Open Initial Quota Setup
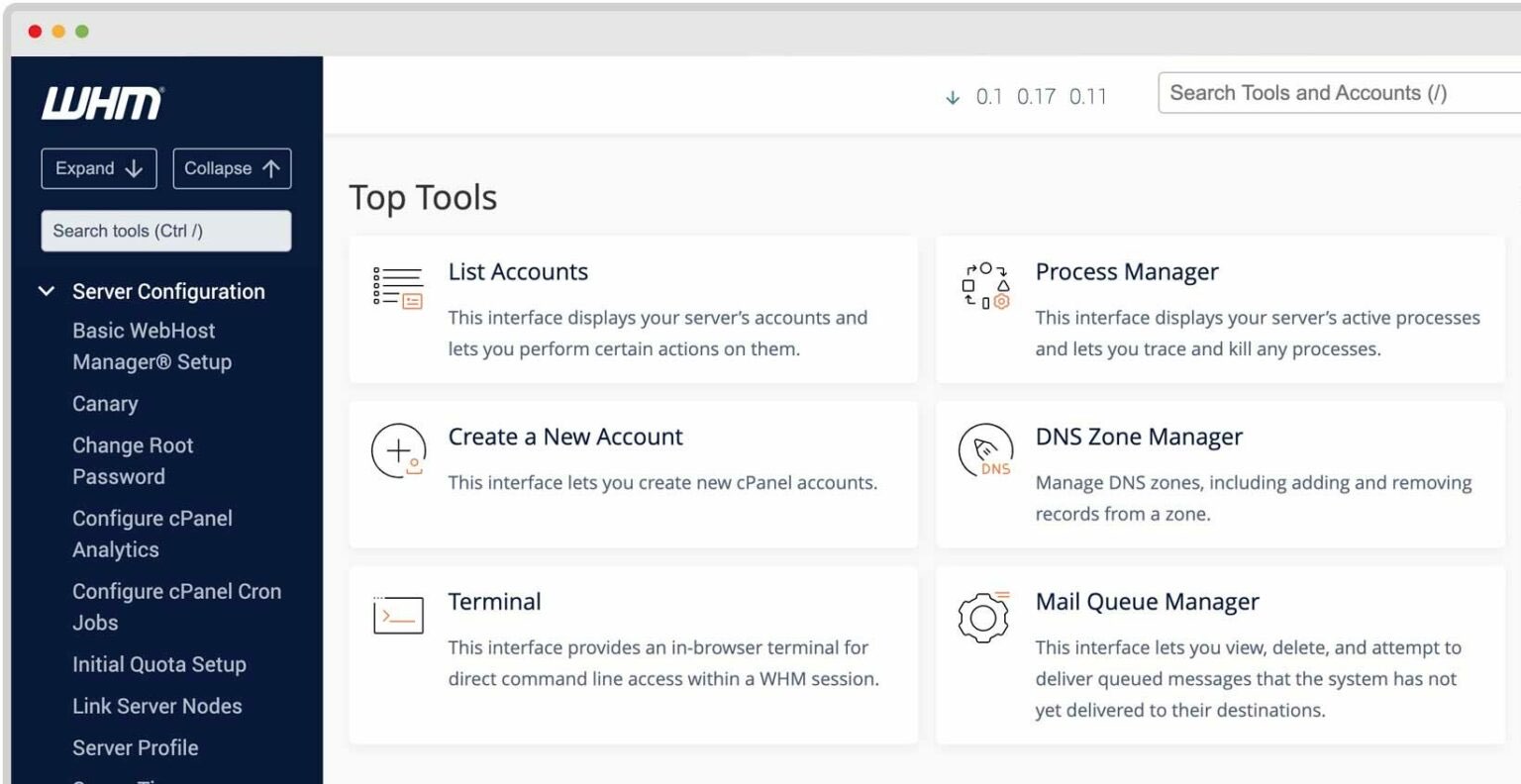The height and width of the screenshot is (784, 1521). pyautogui.click(x=159, y=665)
